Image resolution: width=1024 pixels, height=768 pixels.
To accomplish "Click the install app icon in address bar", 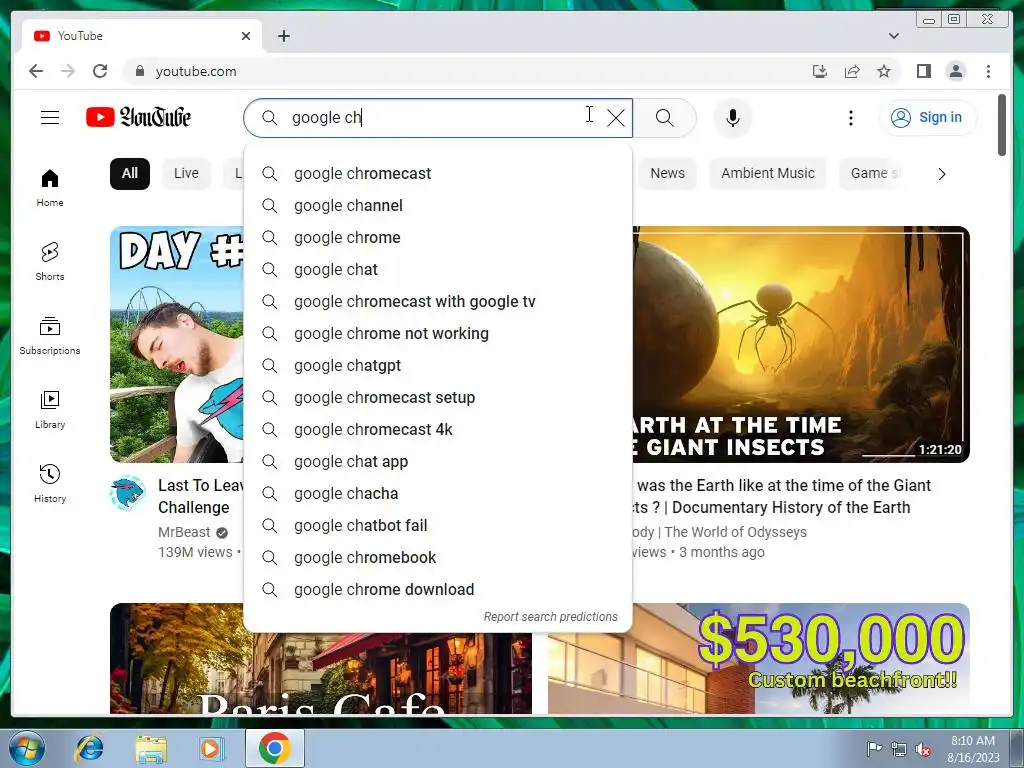I will coord(820,71).
